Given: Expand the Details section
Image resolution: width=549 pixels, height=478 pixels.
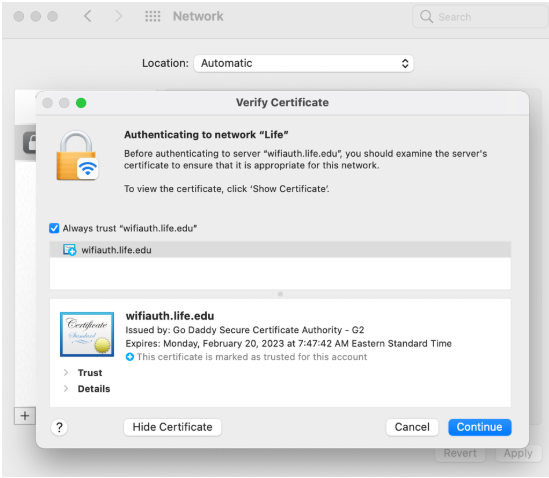Looking at the screenshot, I should point(66,388).
